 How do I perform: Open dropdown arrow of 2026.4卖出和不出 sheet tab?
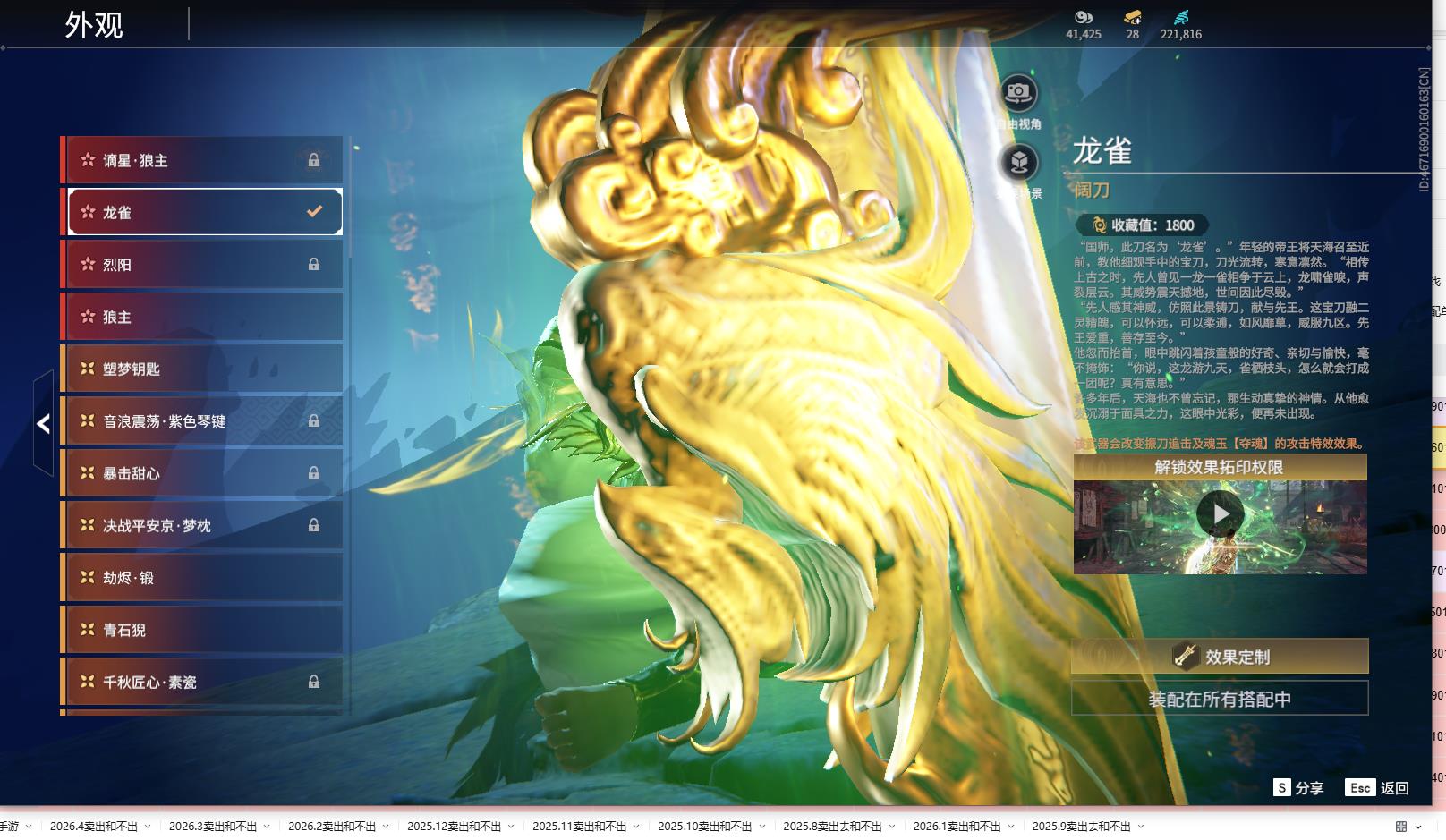pos(148,827)
